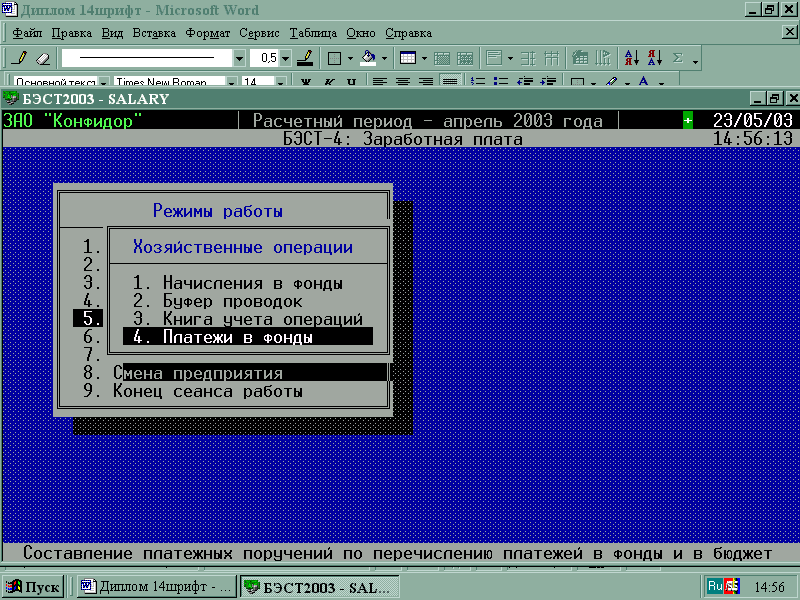Click the Insert Table icon

(x=408, y=58)
